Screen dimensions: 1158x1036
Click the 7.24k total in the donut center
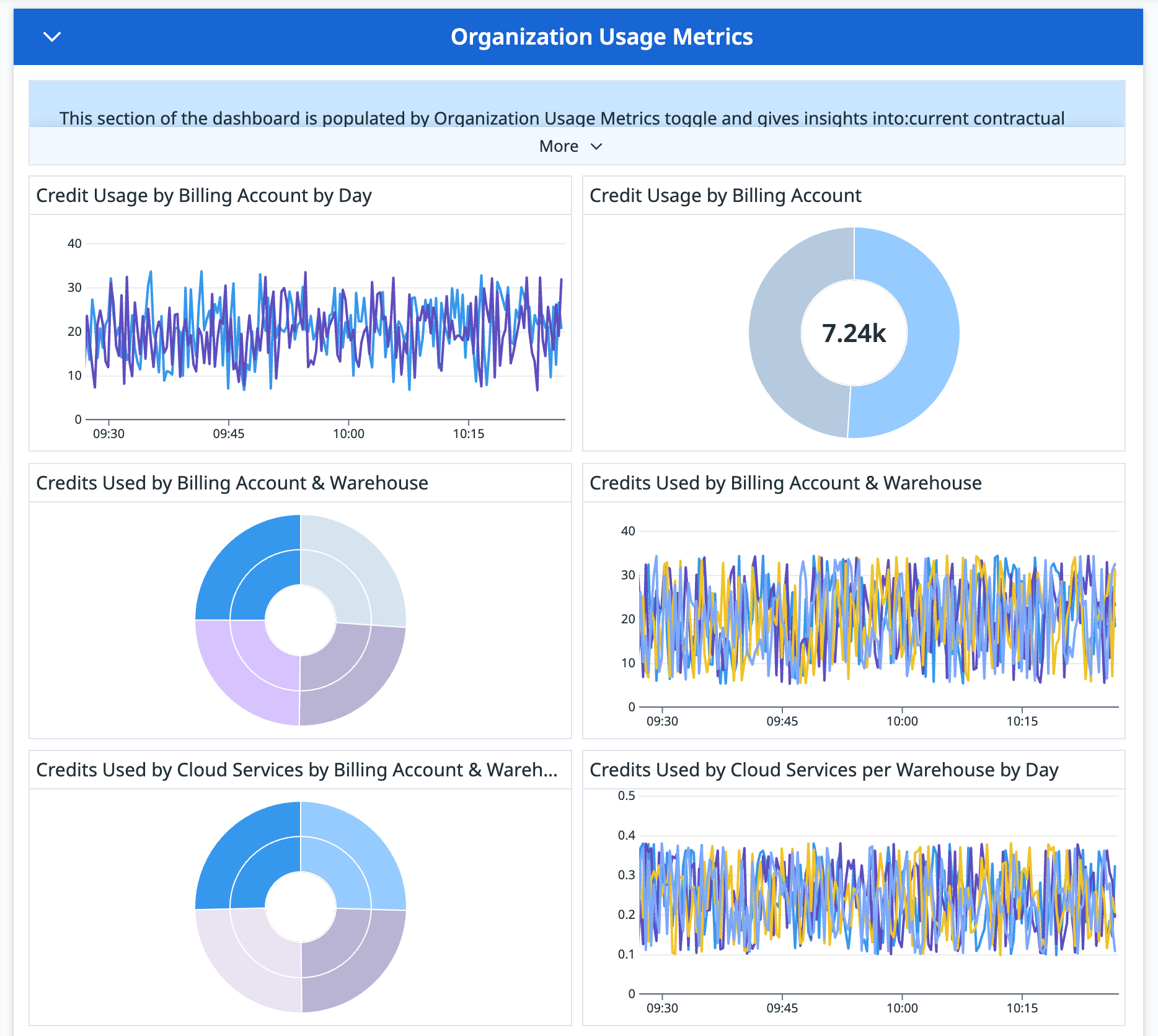[x=854, y=333]
